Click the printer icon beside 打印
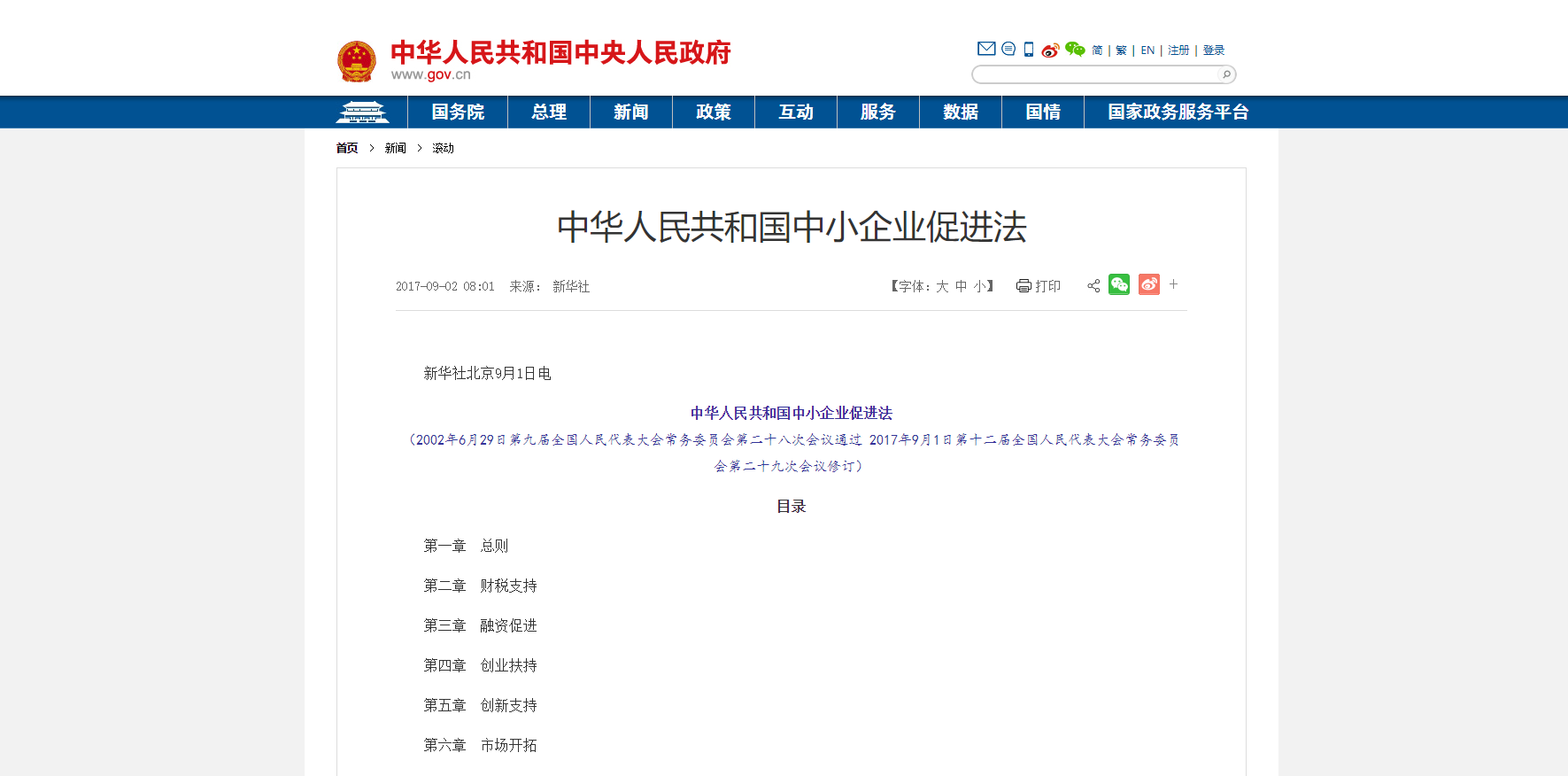The image size is (1568, 776). coord(1023,286)
